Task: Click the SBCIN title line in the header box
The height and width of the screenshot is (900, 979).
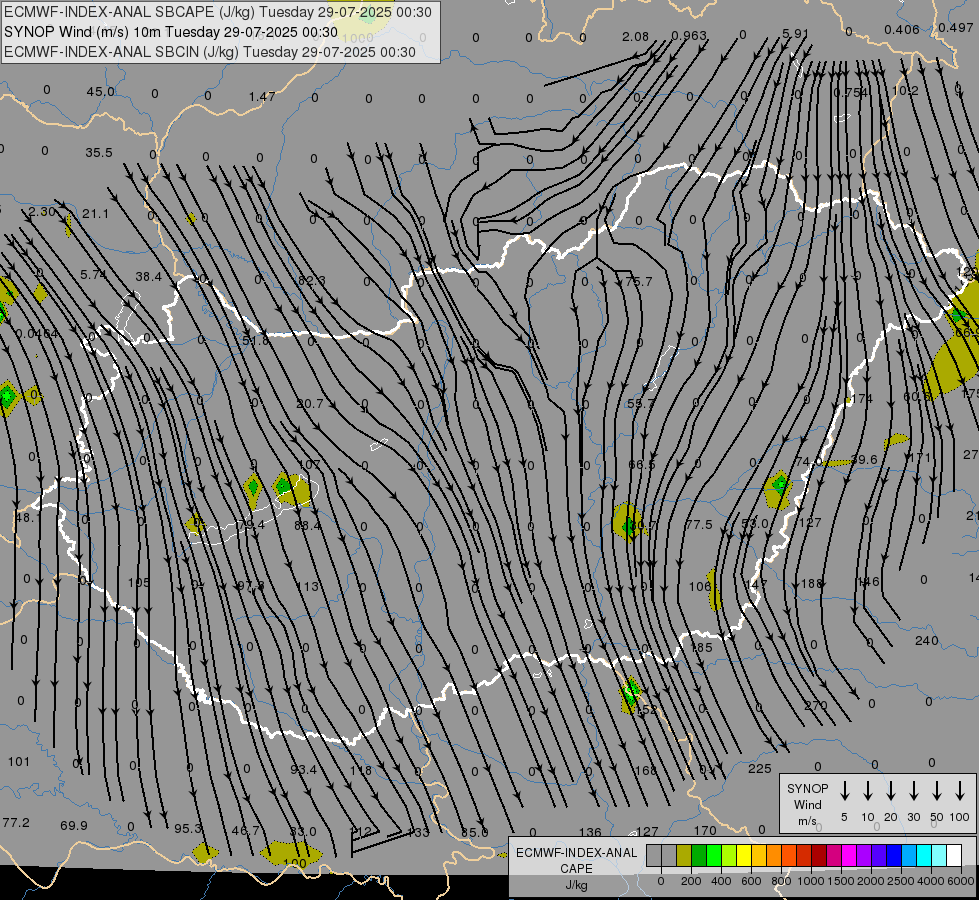Action: tap(210, 52)
